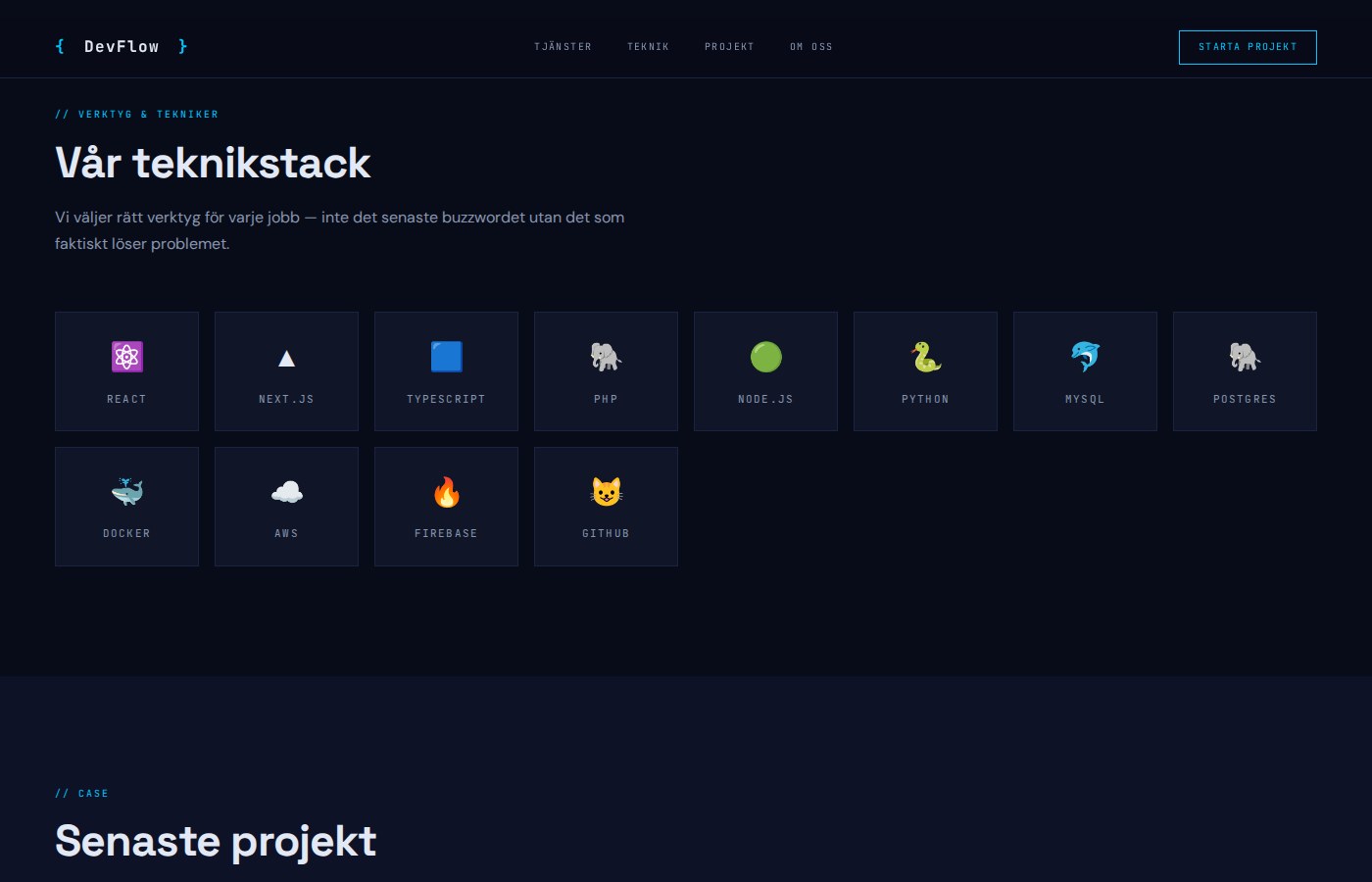Open the Projekt nav item
The height and width of the screenshot is (882, 1372).
click(x=729, y=47)
